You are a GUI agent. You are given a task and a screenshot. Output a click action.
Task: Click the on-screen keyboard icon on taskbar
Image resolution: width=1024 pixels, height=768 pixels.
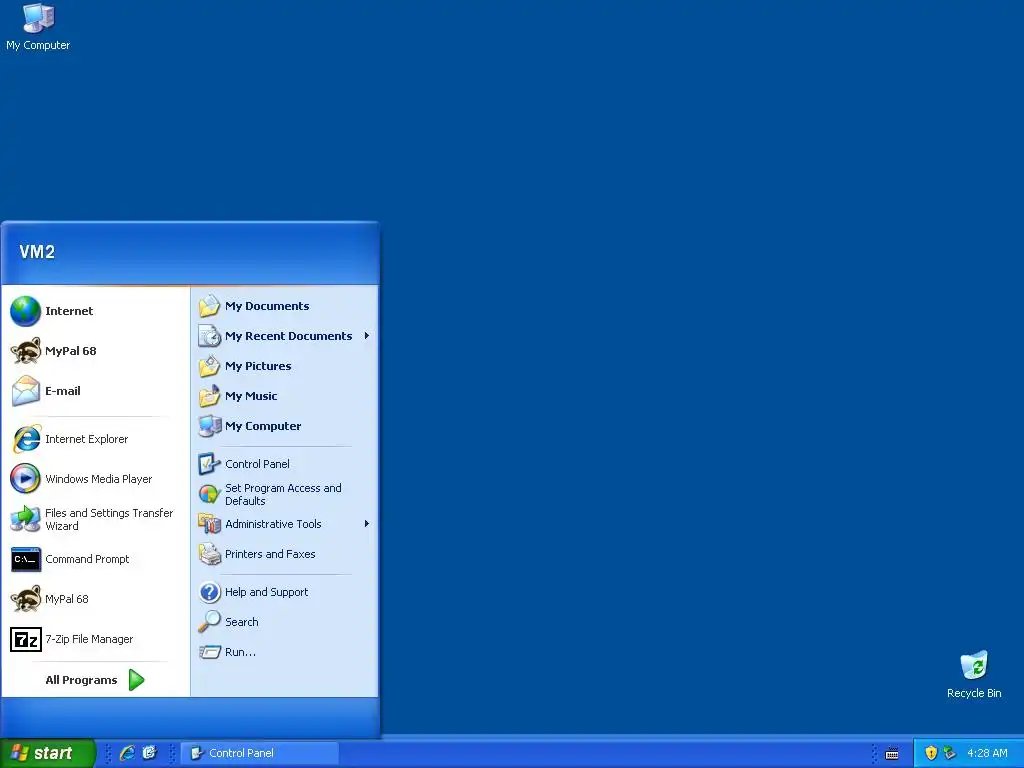pyautogui.click(x=891, y=754)
